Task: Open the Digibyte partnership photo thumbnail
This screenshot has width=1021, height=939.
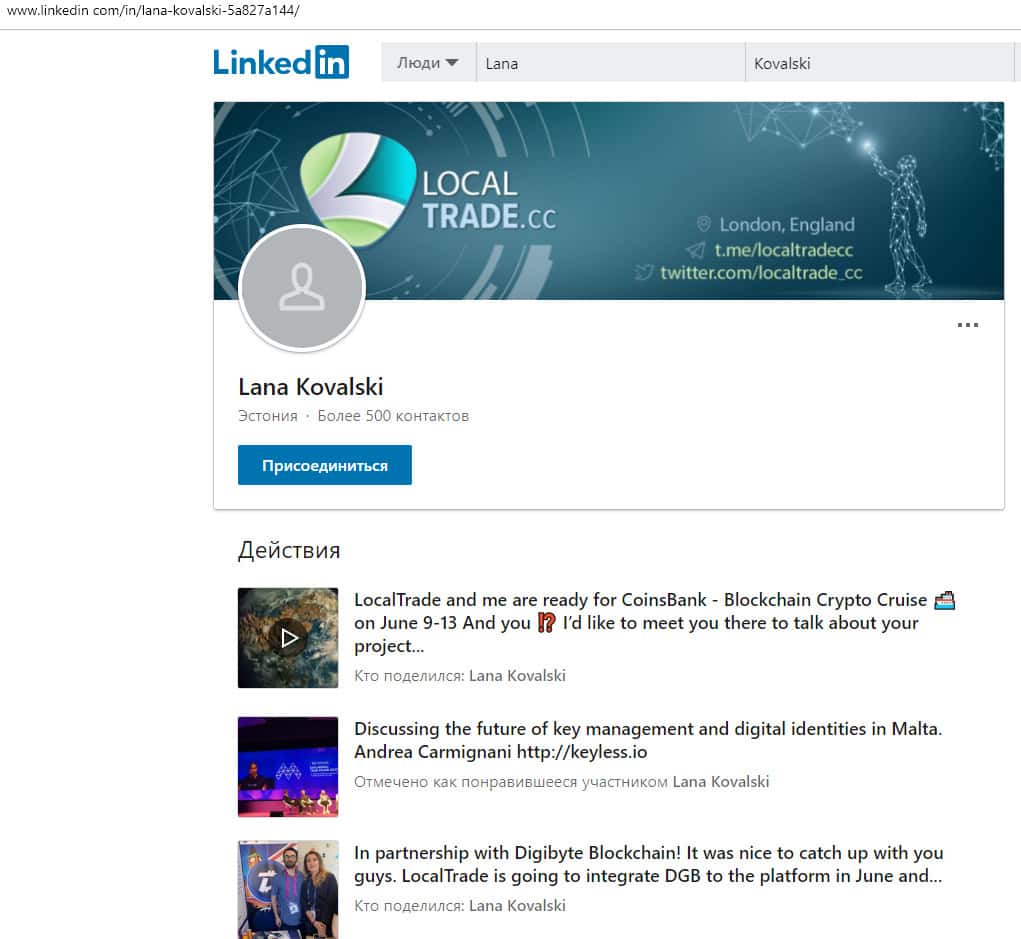Action: 288,890
